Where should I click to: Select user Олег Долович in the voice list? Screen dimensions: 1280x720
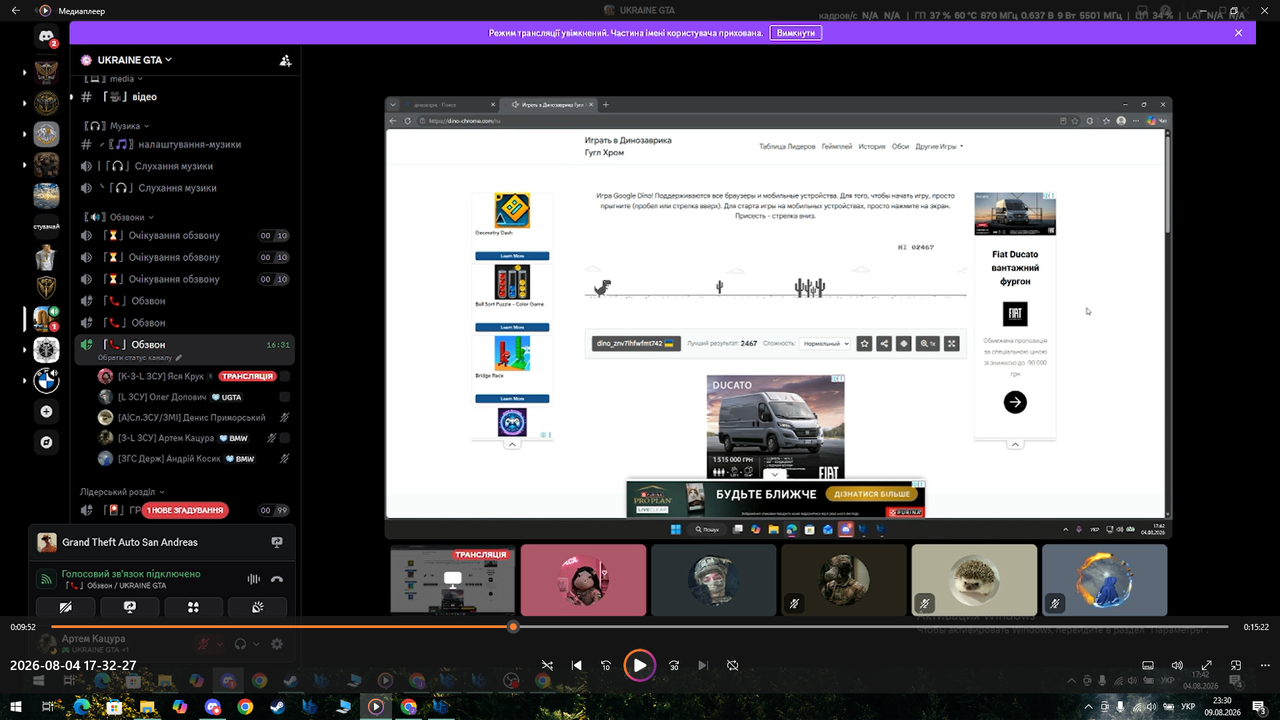point(193,397)
